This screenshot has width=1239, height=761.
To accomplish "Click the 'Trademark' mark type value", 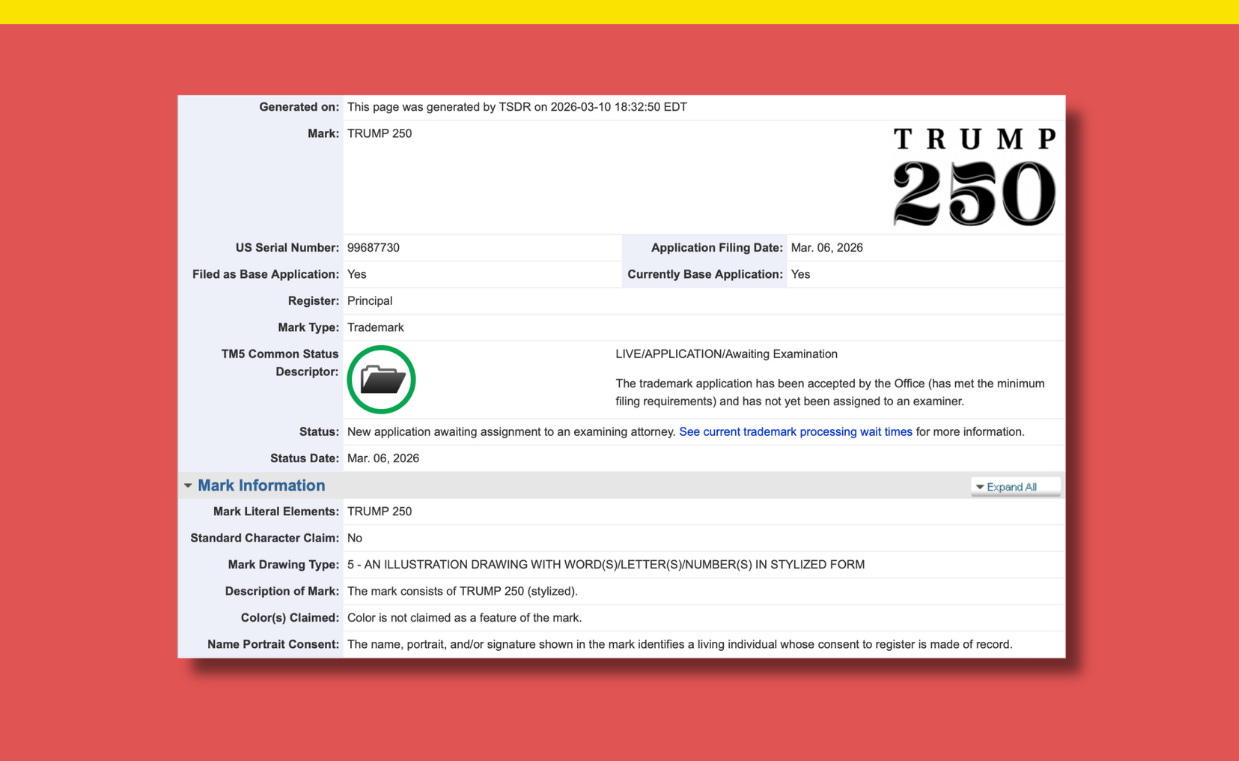I will [375, 328].
